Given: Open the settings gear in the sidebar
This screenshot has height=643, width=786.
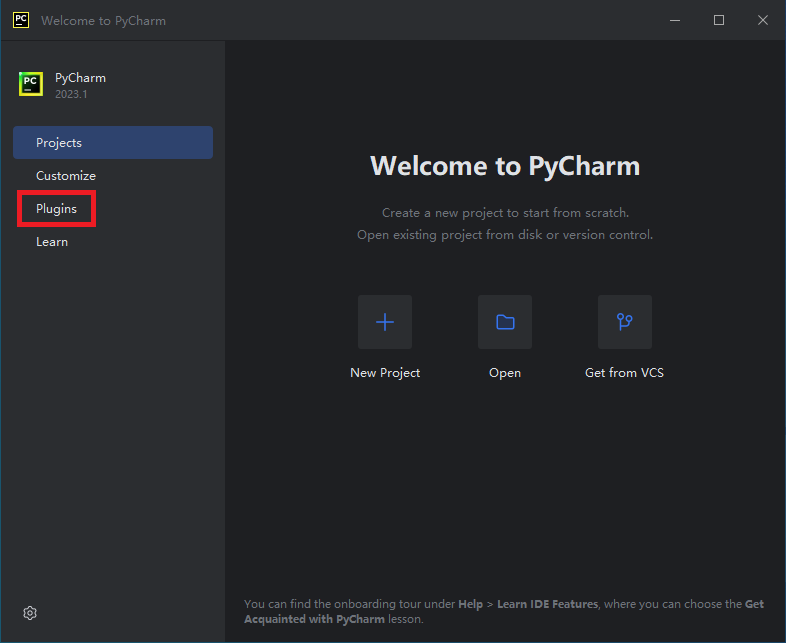Looking at the screenshot, I should pos(30,613).
